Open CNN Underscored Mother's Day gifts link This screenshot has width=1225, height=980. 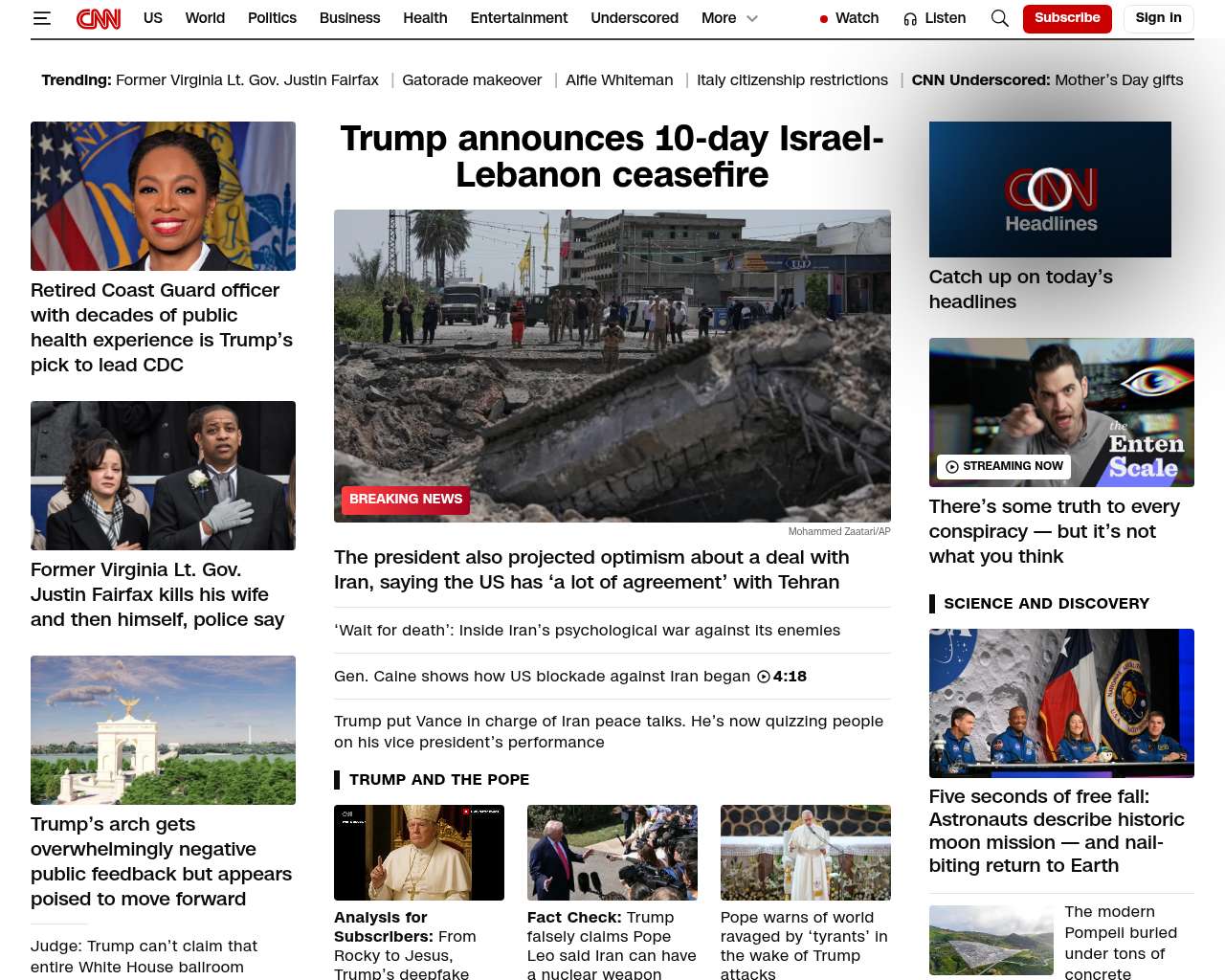pos(1047,80)
